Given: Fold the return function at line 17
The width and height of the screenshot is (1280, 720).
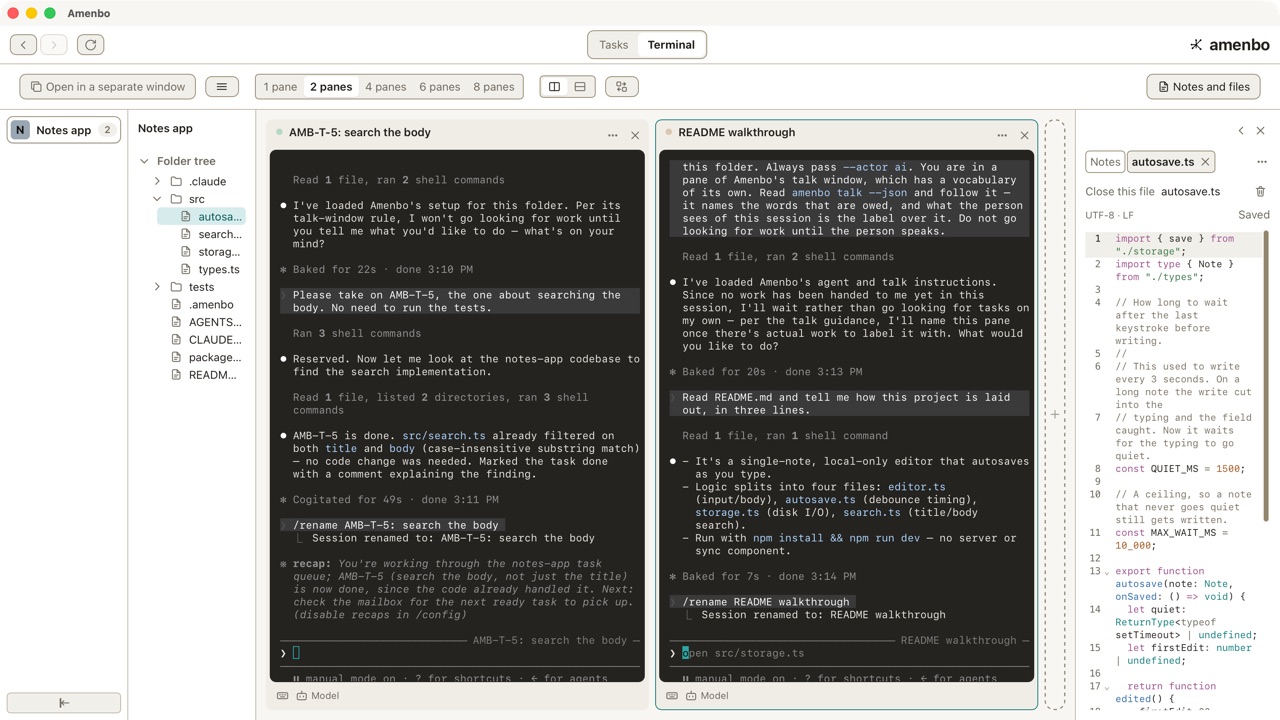Looking at the screenshot, I should click(x=1107, y=687).
